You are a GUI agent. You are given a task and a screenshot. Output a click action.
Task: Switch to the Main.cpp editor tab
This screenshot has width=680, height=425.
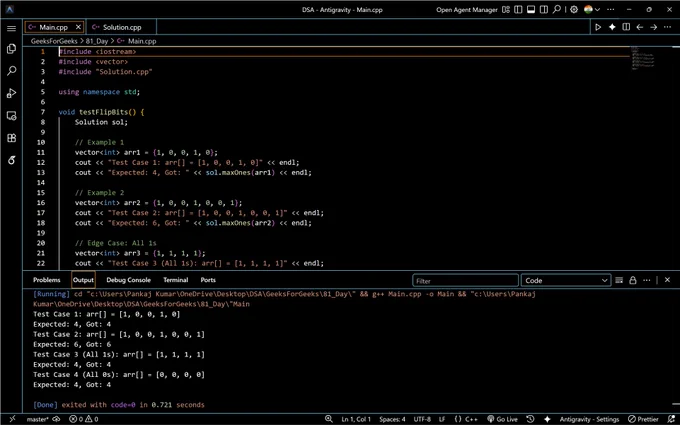pyautogui.click(x=53, y=27)
